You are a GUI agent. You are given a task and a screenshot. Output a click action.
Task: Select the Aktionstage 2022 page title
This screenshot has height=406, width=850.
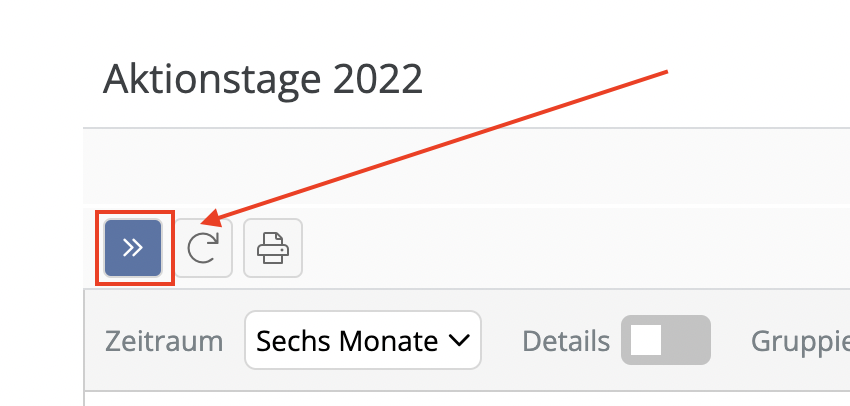point(262,80)
